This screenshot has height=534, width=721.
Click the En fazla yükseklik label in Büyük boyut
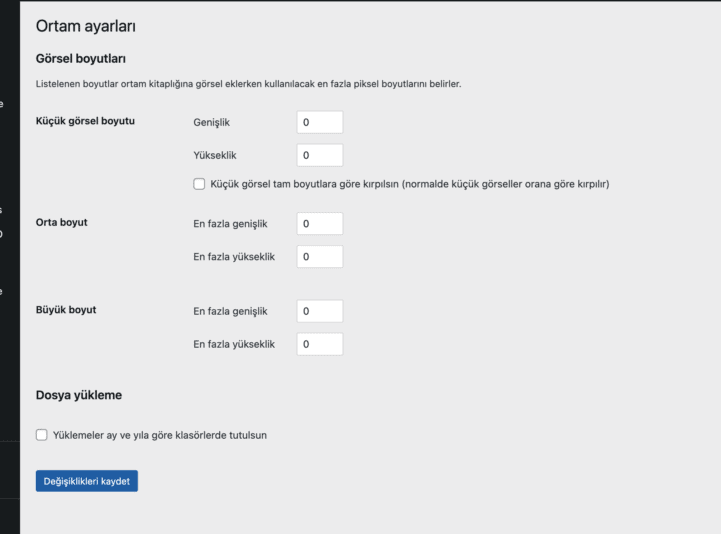[x=233, y=344]
